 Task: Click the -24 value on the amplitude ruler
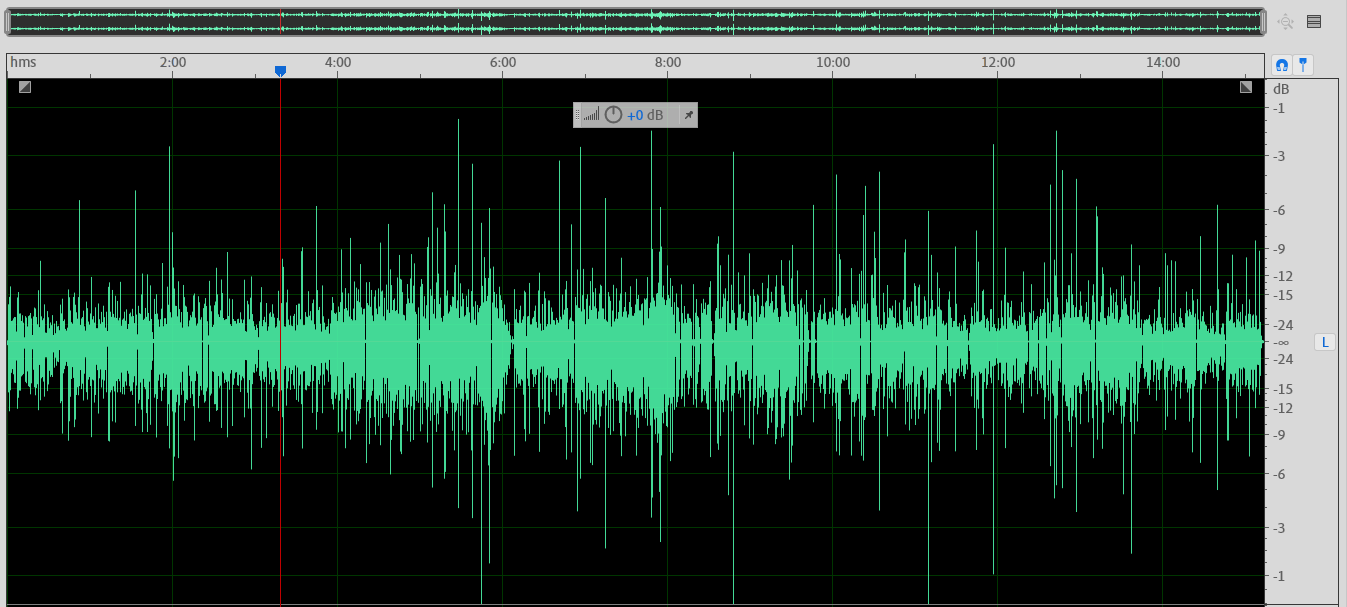[1282, 325]
